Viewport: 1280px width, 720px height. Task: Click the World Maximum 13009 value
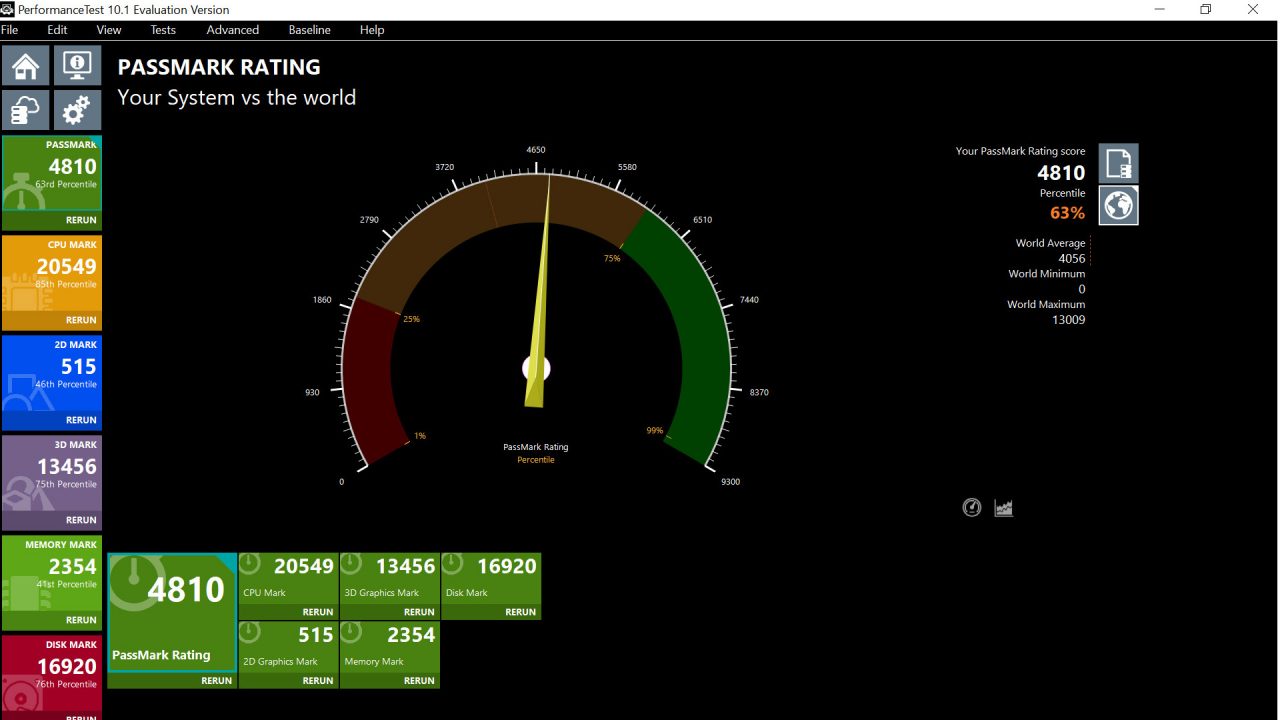[1068, 320]
